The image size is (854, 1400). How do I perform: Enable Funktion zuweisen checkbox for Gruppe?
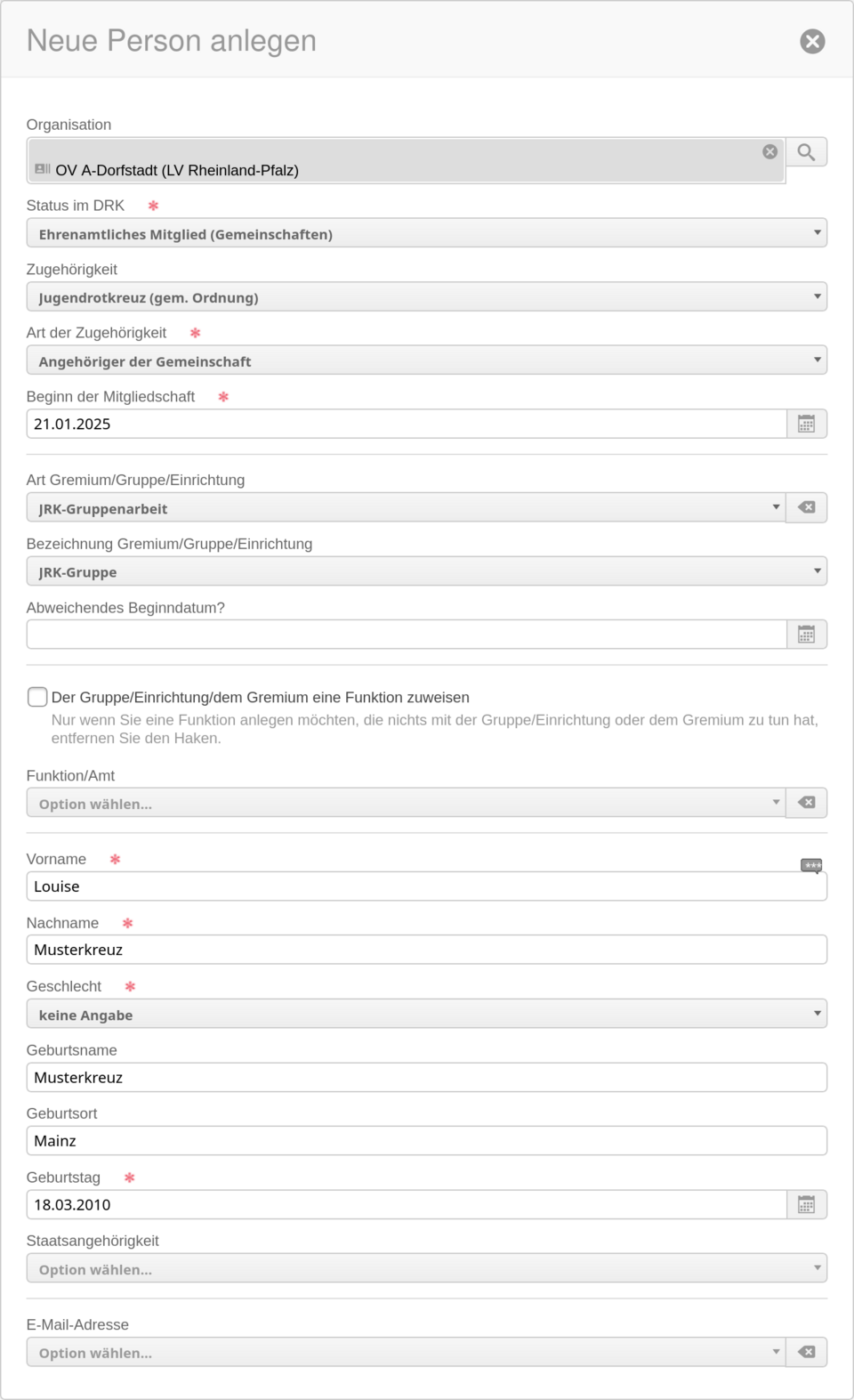[x=37, y=697]
